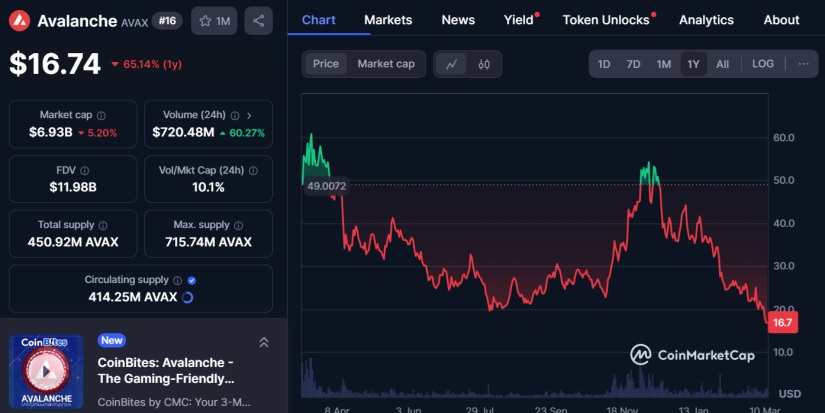The width and height of the screenshot is (825, 413).
Task: Click the share icon next to Avalanche
Action: [x=259, y=21]
